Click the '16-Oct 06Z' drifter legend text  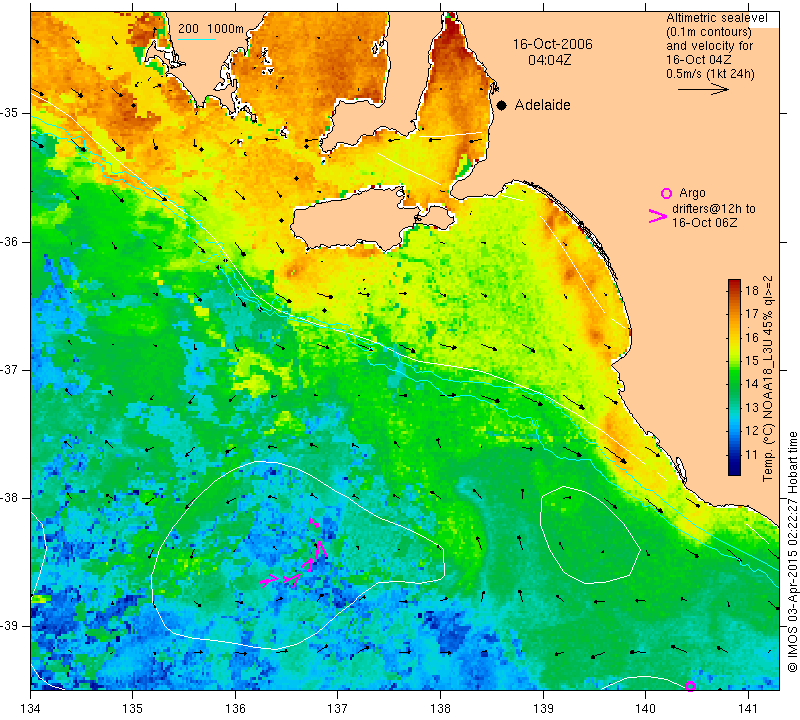(x=704, y=222)
